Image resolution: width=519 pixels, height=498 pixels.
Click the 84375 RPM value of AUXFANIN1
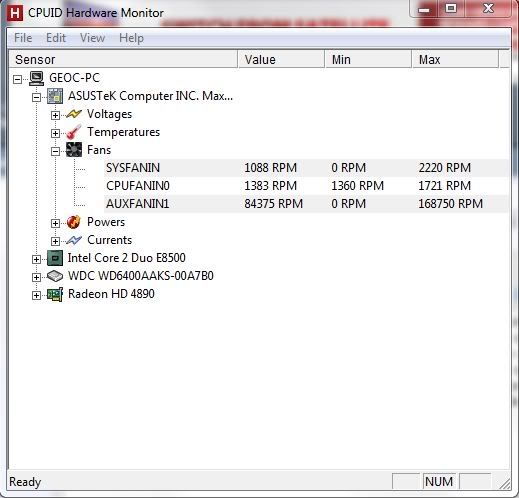tap(273, 204)
